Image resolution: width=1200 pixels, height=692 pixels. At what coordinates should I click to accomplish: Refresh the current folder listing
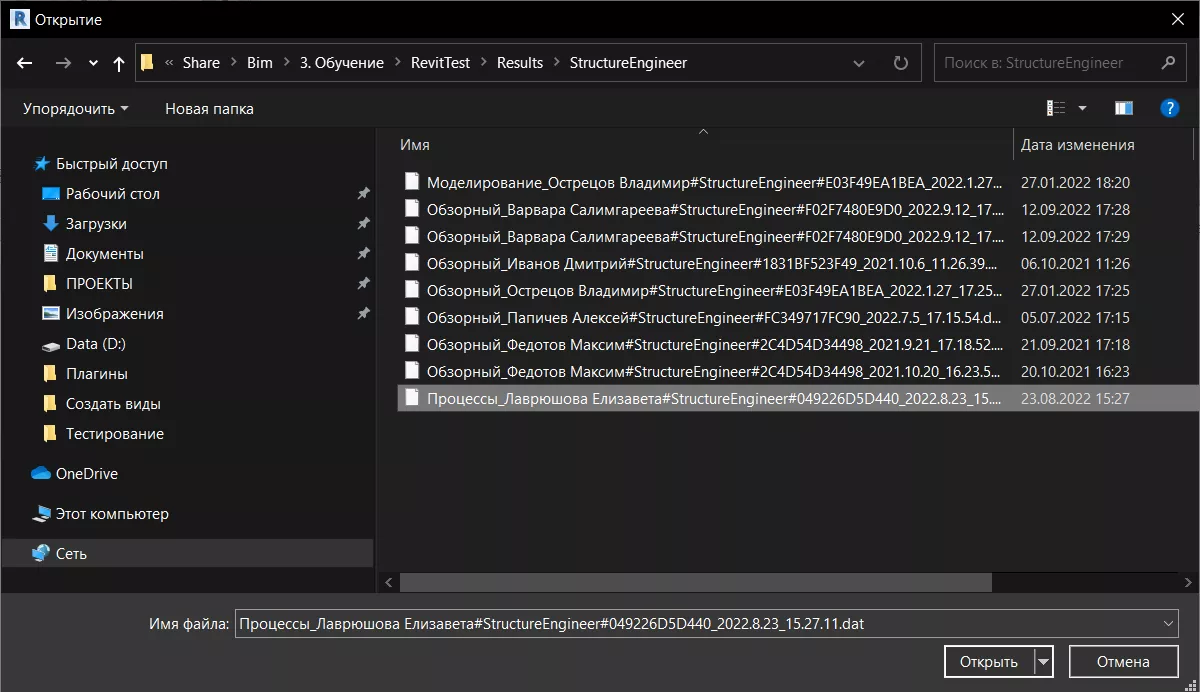[x=900, y=63]
